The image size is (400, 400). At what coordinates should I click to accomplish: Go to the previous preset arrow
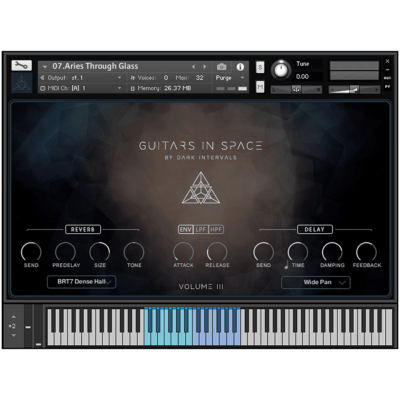(x=193, y=67)
